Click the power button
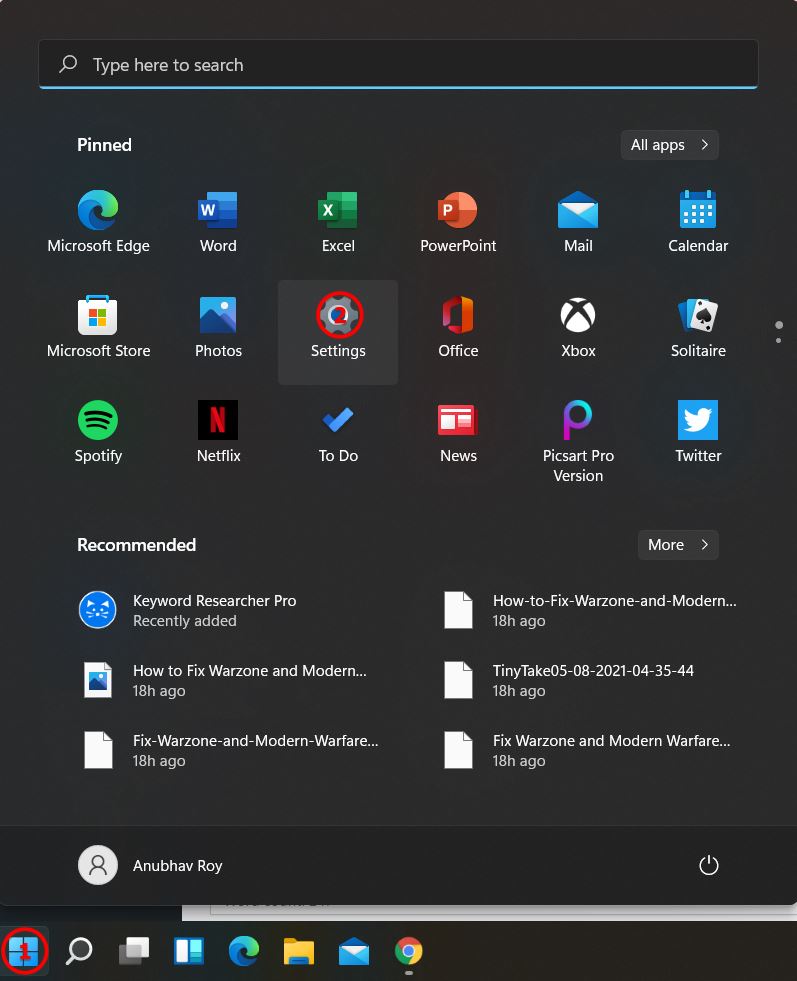Viewport: 797px width, 981px height. click(x=708, y=865)
